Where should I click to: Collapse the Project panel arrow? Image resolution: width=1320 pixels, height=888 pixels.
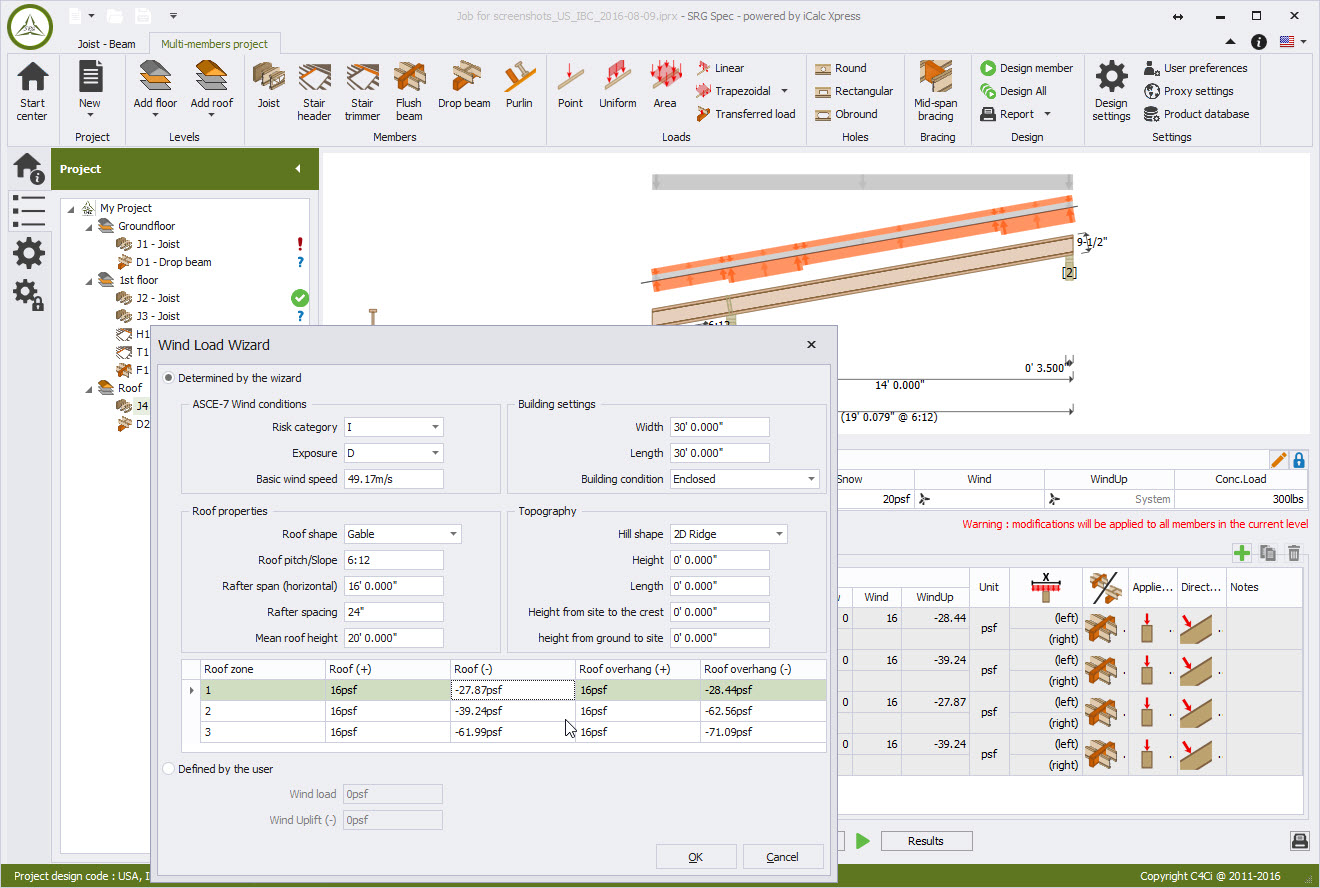(298, 169)
